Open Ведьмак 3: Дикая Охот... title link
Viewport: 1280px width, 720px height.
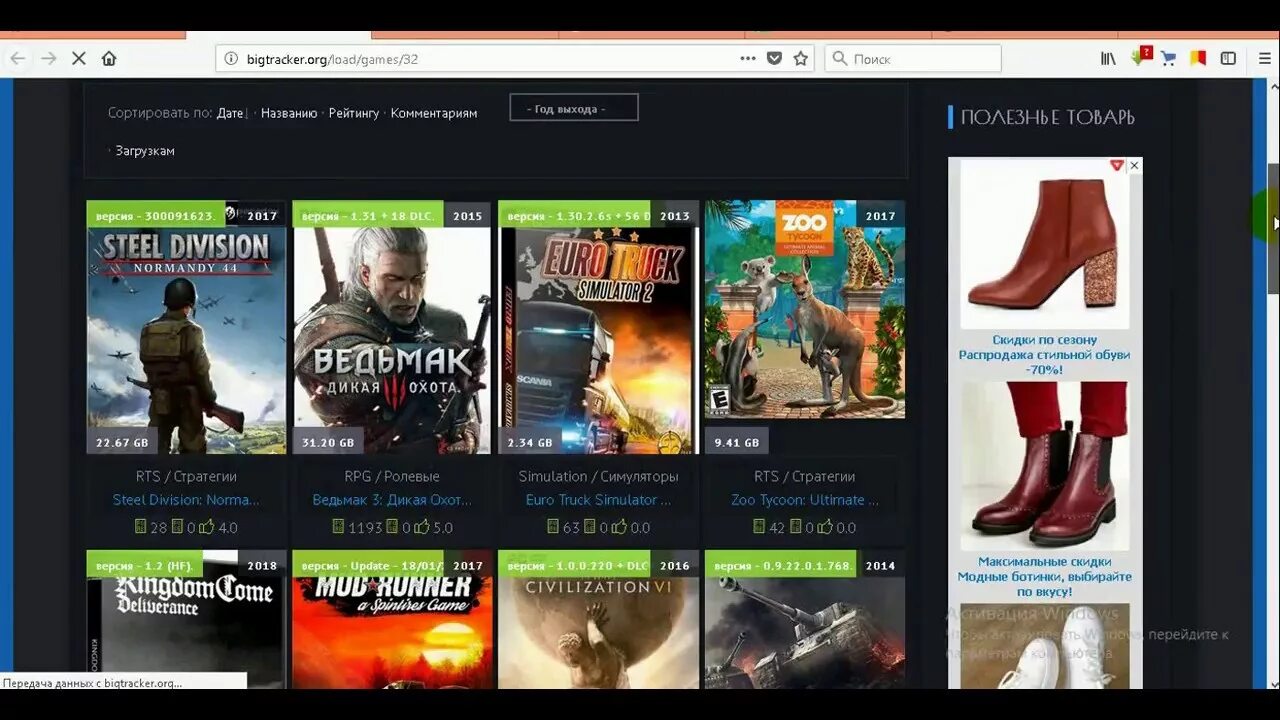[392, 500]
